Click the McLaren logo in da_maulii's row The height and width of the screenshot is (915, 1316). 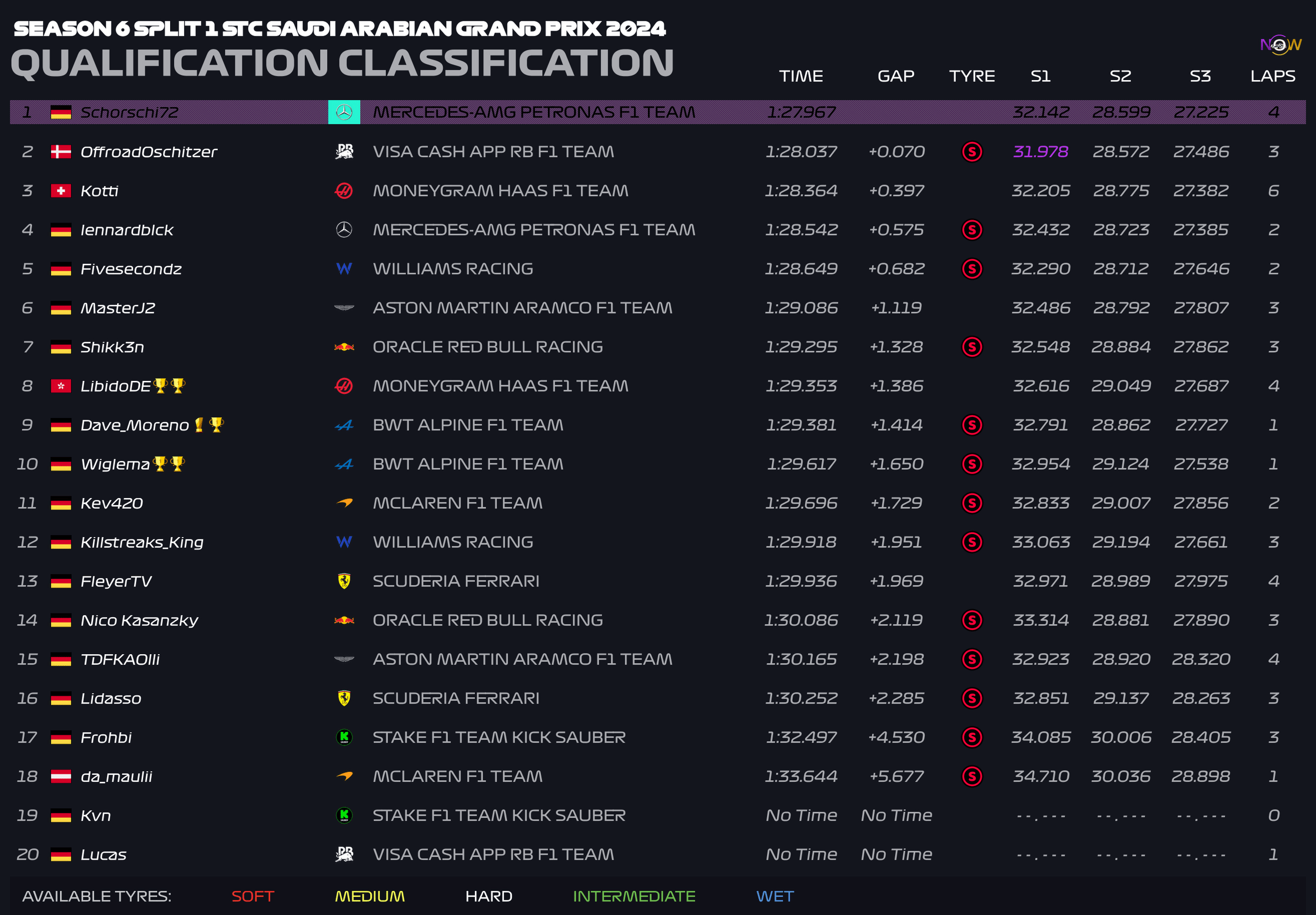coord(344,776)
